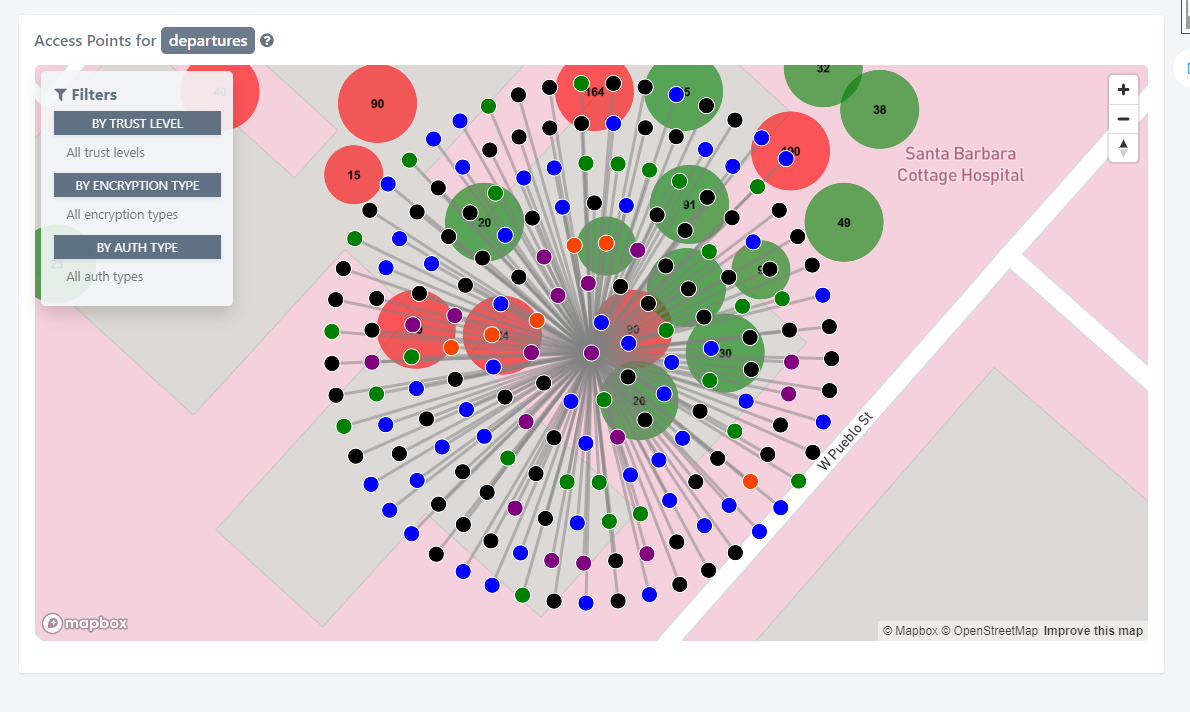Image resolution: width=1190 pixels, height=712 pixels.
Task: Click the Improve this map link
Action: tap(1093, 631)
